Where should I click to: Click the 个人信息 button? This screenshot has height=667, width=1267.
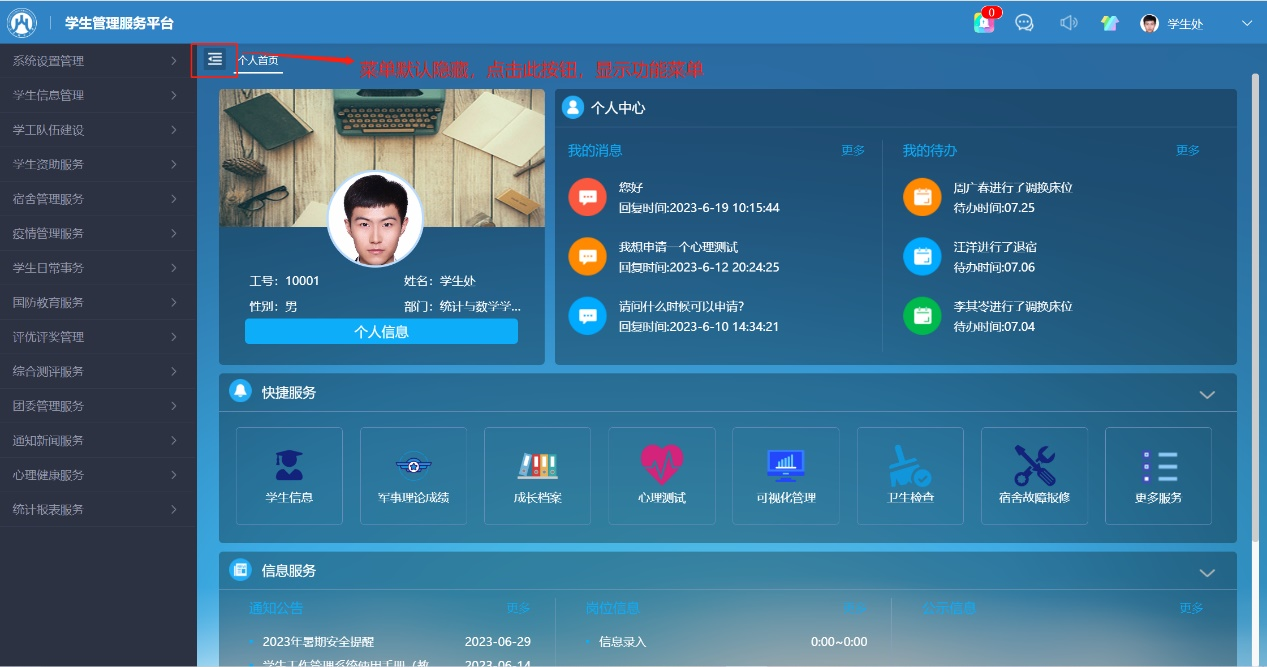[381, 332]
